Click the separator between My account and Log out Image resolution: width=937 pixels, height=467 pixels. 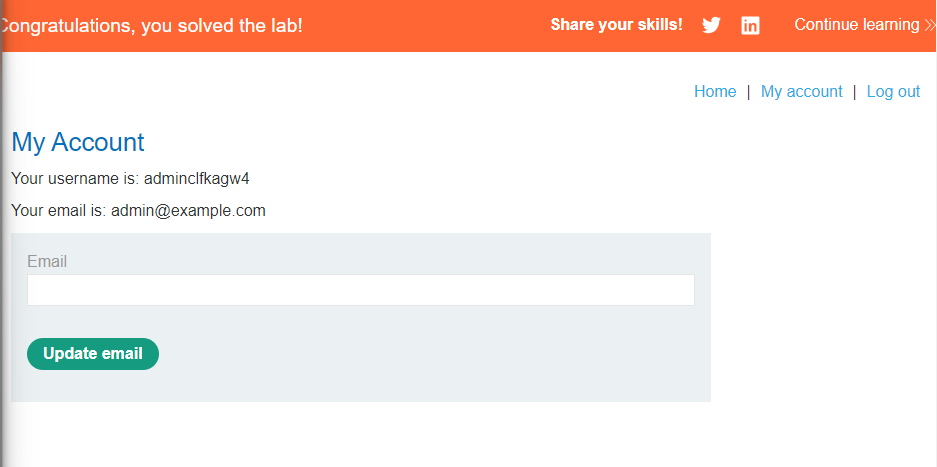[855, 91]
